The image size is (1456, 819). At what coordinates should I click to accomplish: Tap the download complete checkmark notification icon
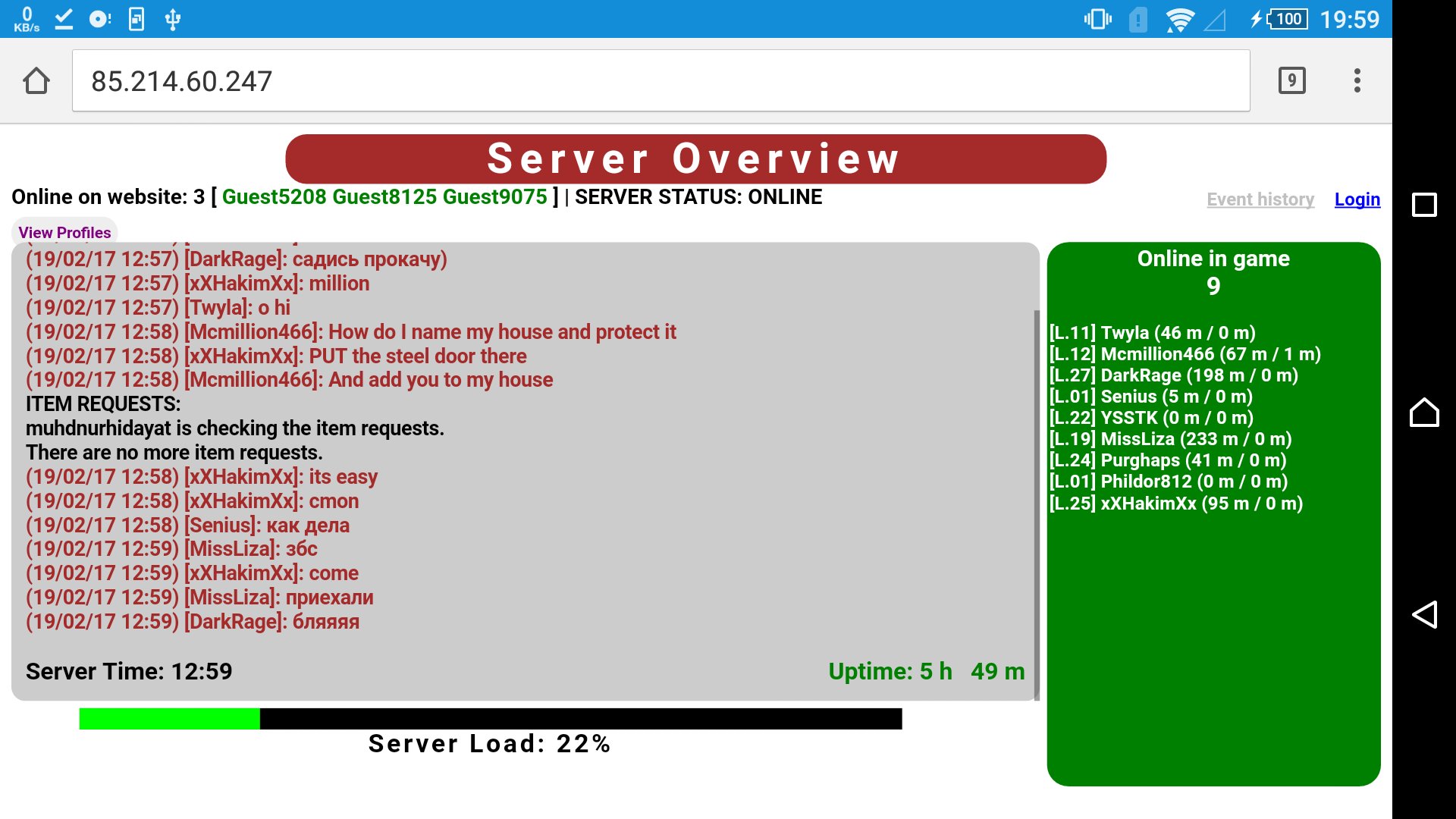tap(64, 19)
